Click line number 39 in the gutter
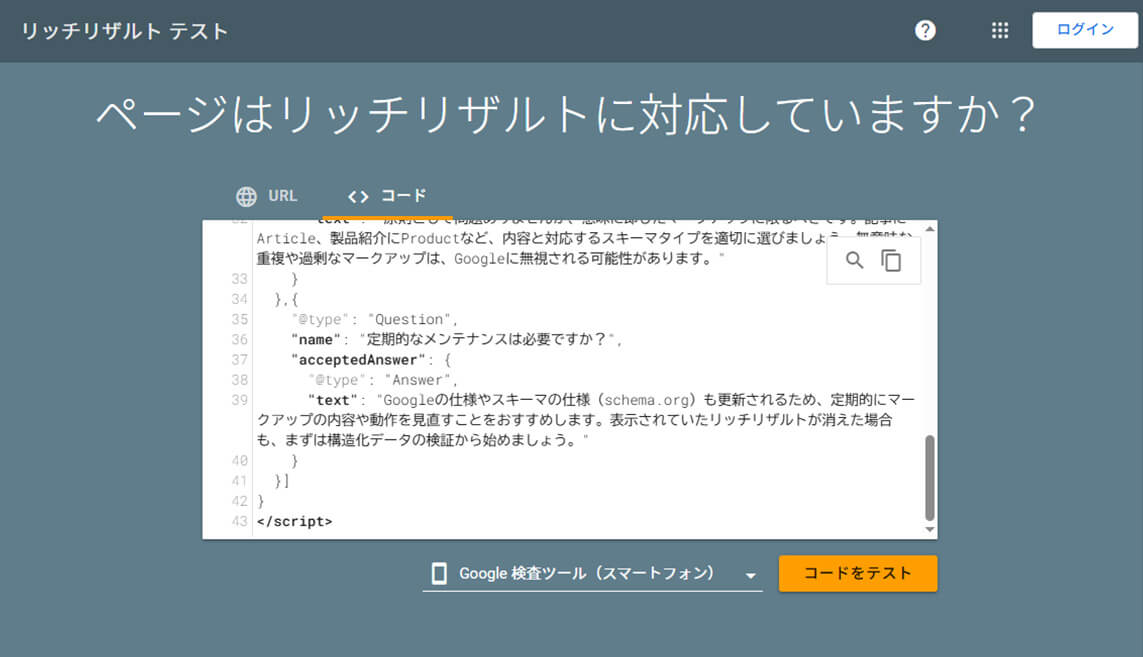 point(239,400)
